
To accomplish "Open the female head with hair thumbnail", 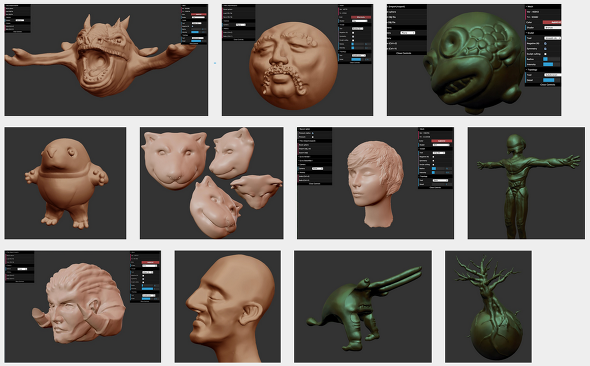I will [x=375, y=183].
